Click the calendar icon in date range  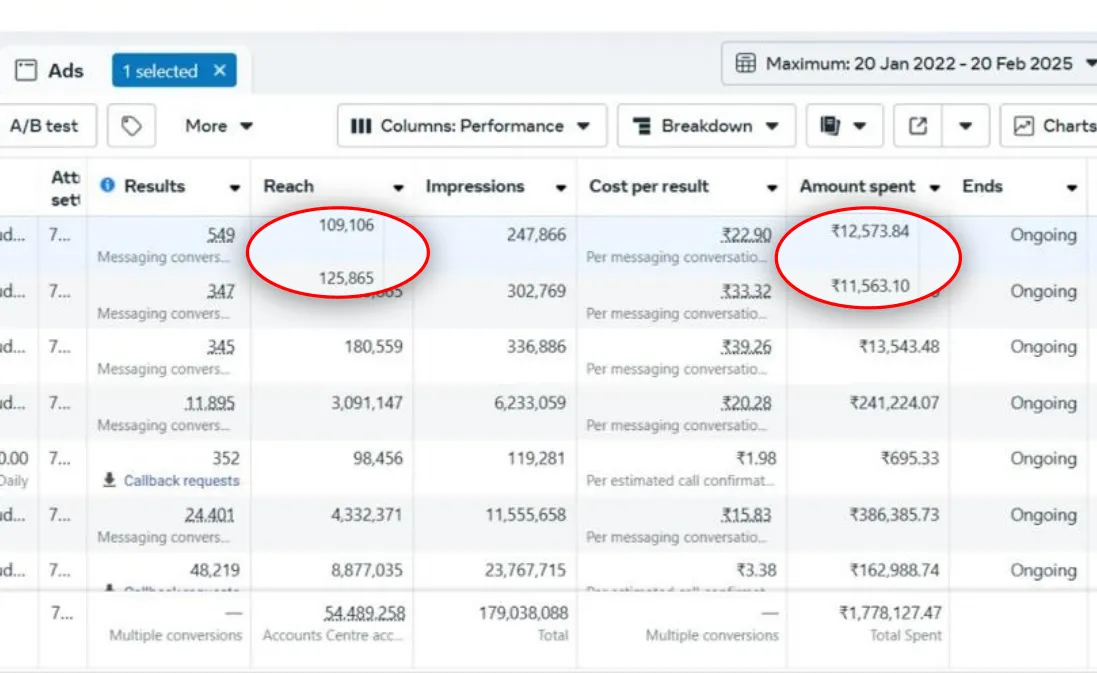[x=745, y=64]
